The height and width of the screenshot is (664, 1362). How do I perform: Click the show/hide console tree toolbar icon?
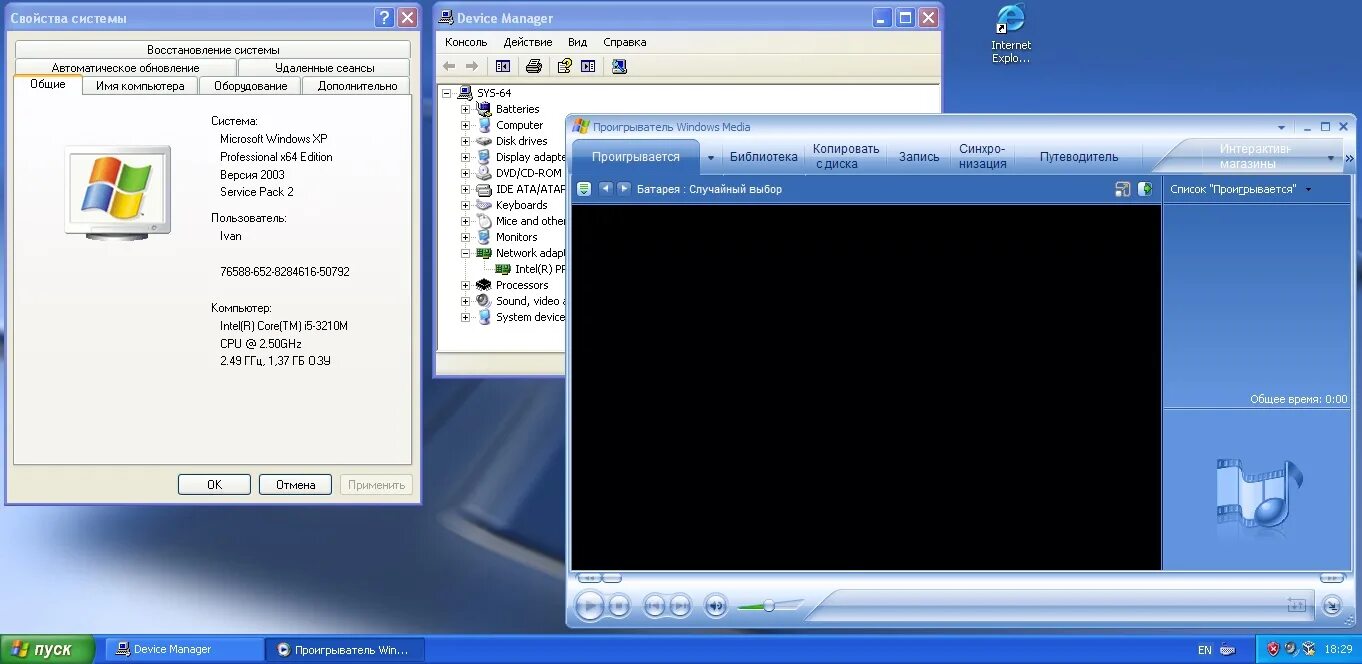[503, 66]
